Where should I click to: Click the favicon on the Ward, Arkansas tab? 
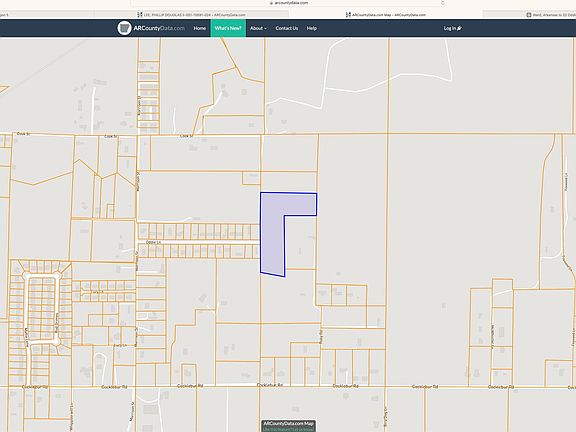tap(529, 15)
